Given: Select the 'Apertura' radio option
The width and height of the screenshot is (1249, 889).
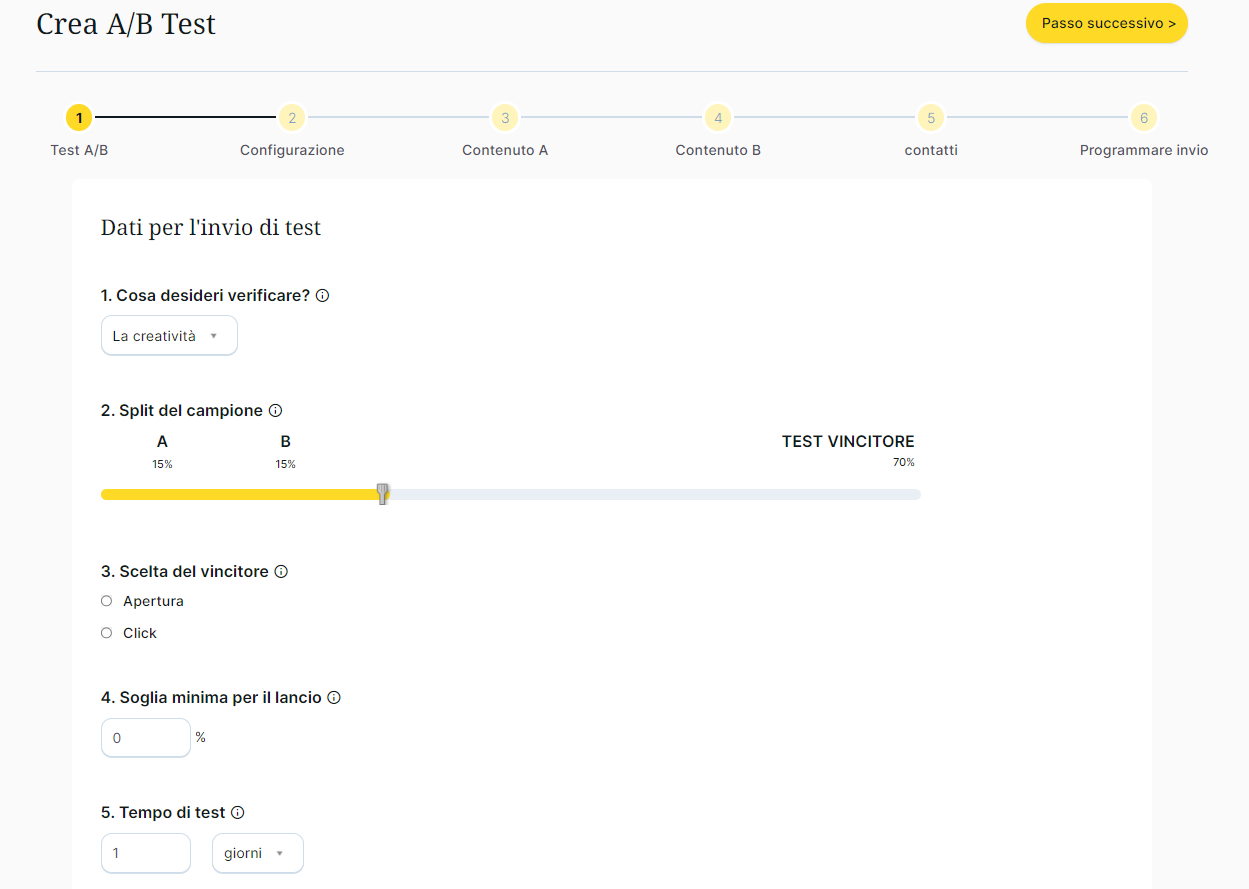Looking at the screenshot, I should (107, 601).
